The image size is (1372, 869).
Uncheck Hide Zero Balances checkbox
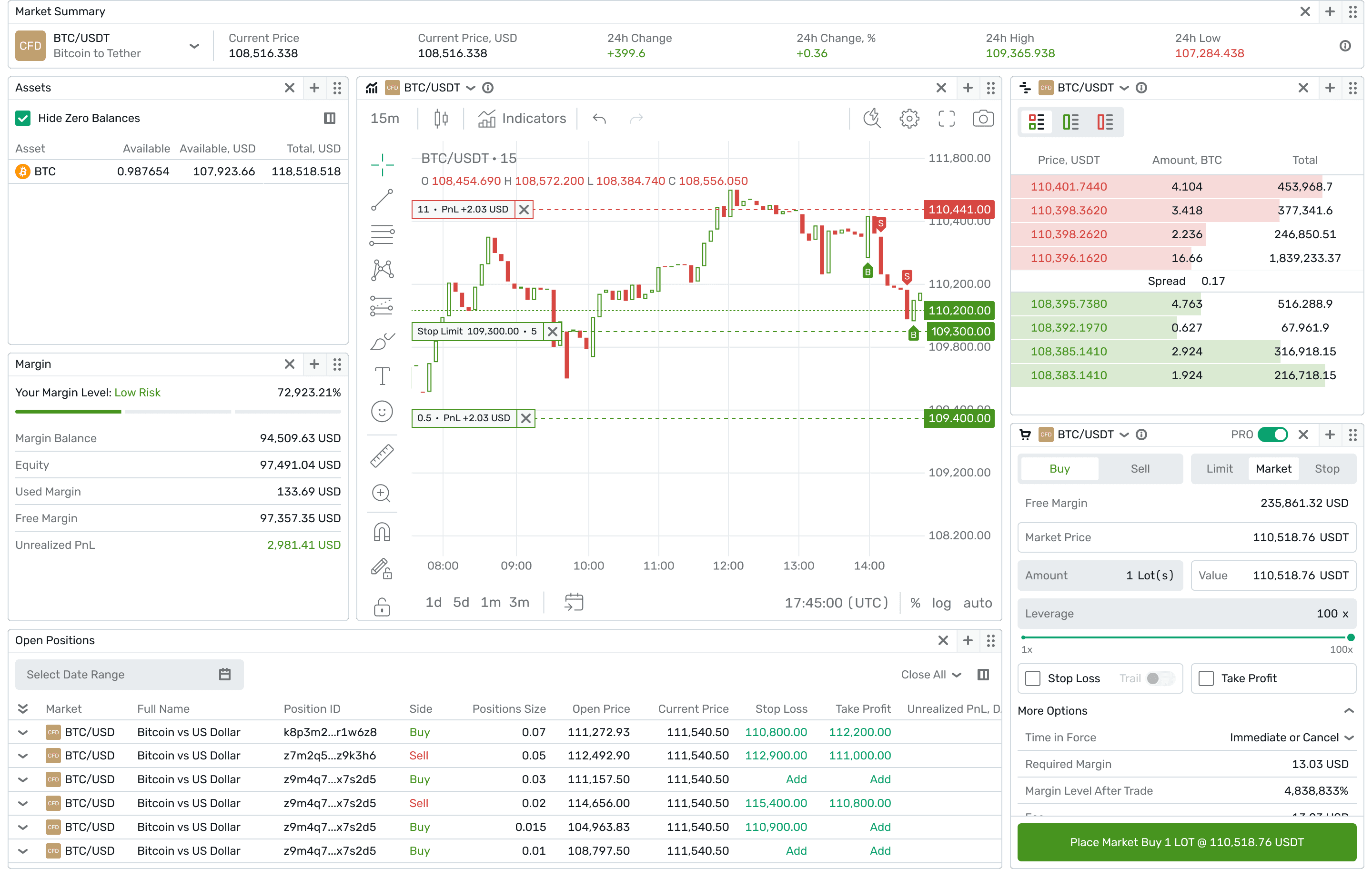pyautogui.click(x=23, y=118)
